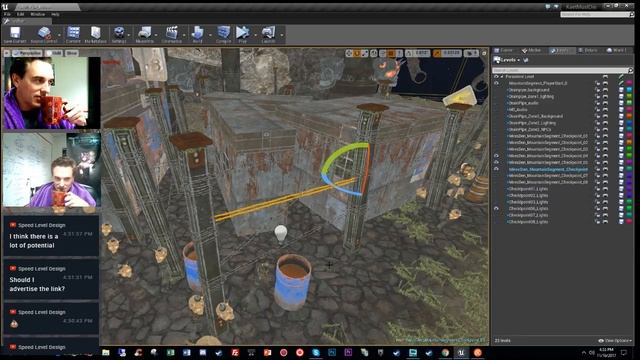Open the Settings toolbar icon

coord(119,33)
